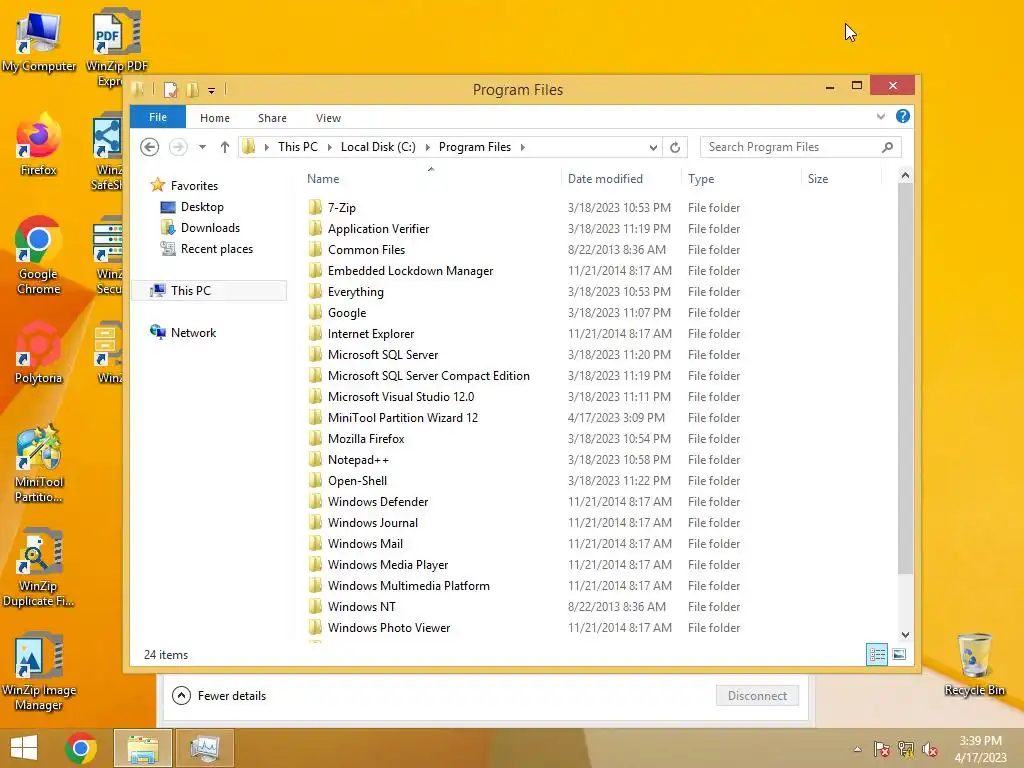Select the Everything folder icon
Image resolution: width=1024 pixels, height=768 pixels.
coord(315,291)
